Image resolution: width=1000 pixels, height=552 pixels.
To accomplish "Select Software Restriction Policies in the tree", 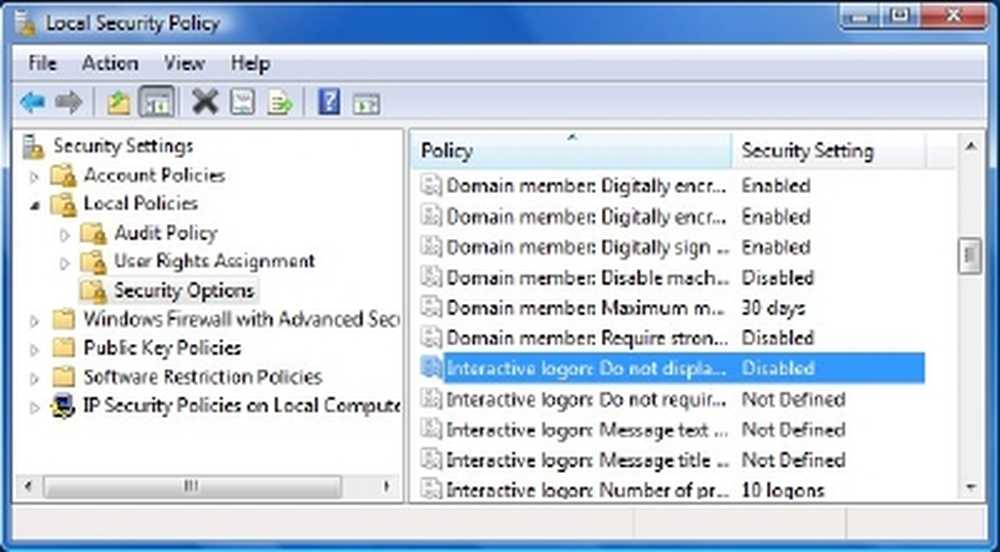I will coord(203,377).
